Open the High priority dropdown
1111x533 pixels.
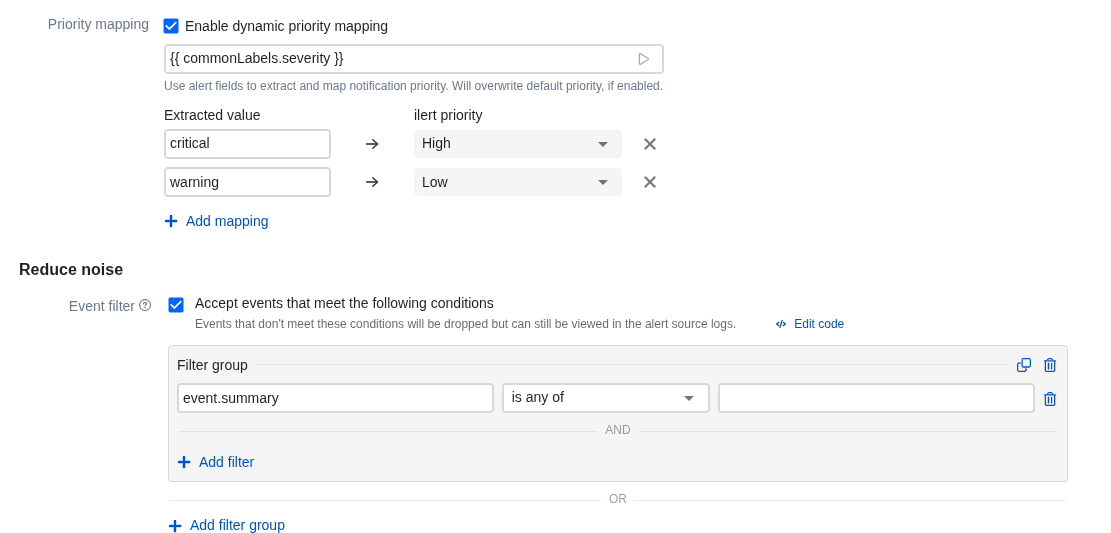[x=517, y=144]
